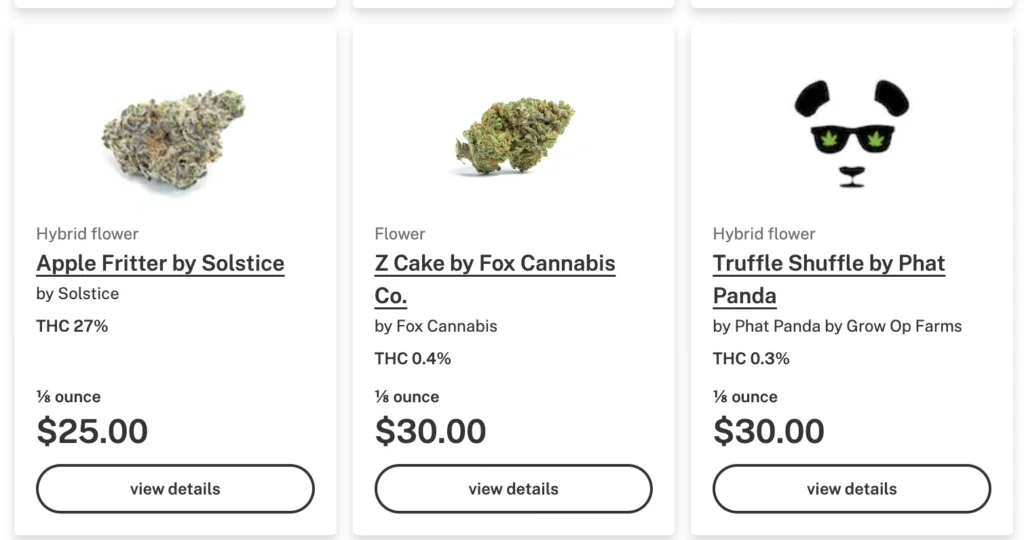Click the THC 27% label

click(x=72, y=326)
